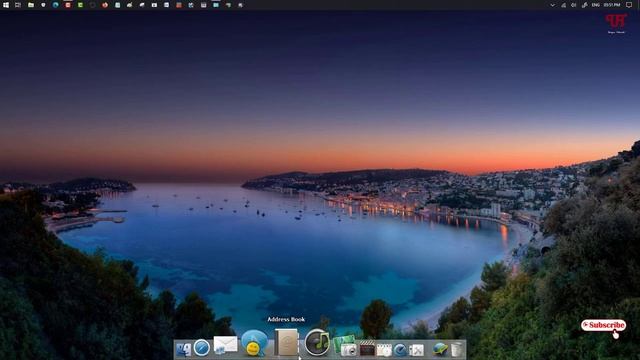Click the red square taskbar app icon

point(68,5)
